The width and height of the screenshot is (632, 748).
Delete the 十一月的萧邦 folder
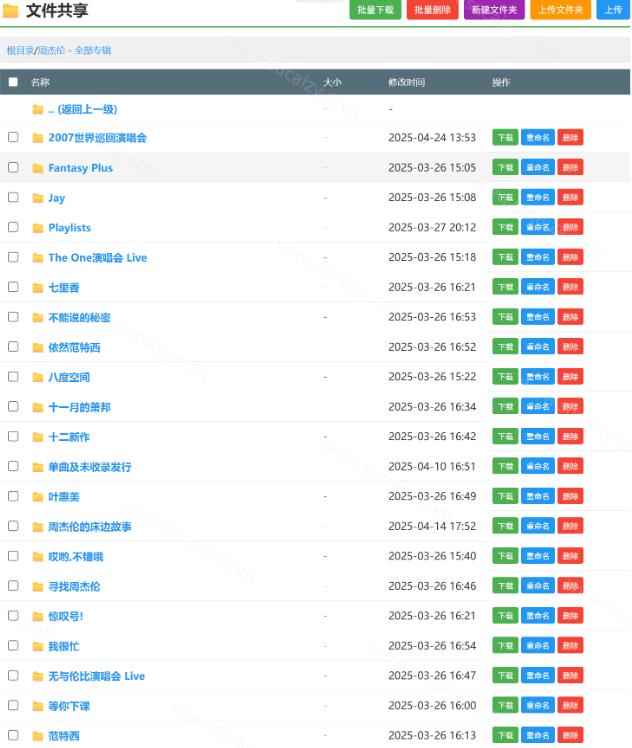[x=570, y=407]
